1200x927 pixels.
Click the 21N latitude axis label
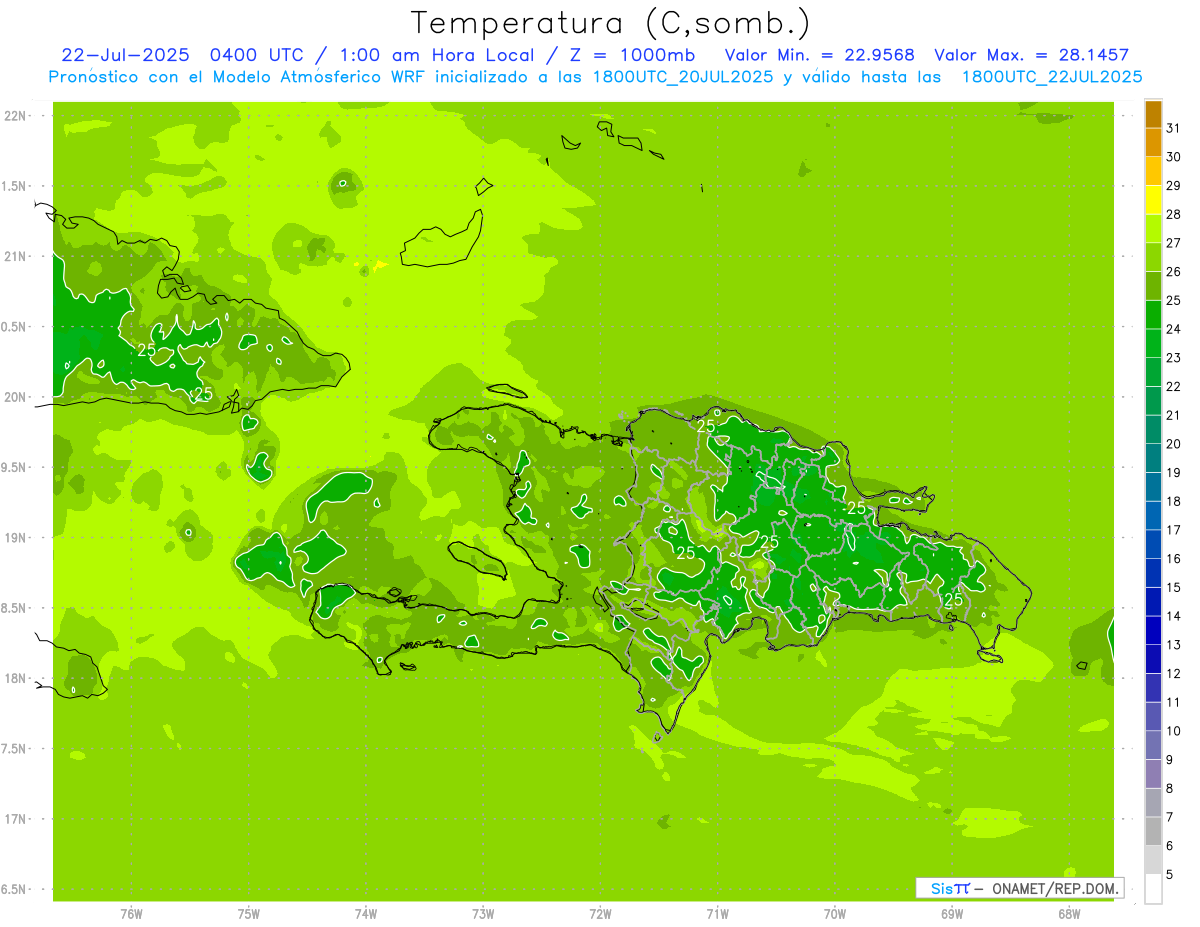click(x=15, y=256)
